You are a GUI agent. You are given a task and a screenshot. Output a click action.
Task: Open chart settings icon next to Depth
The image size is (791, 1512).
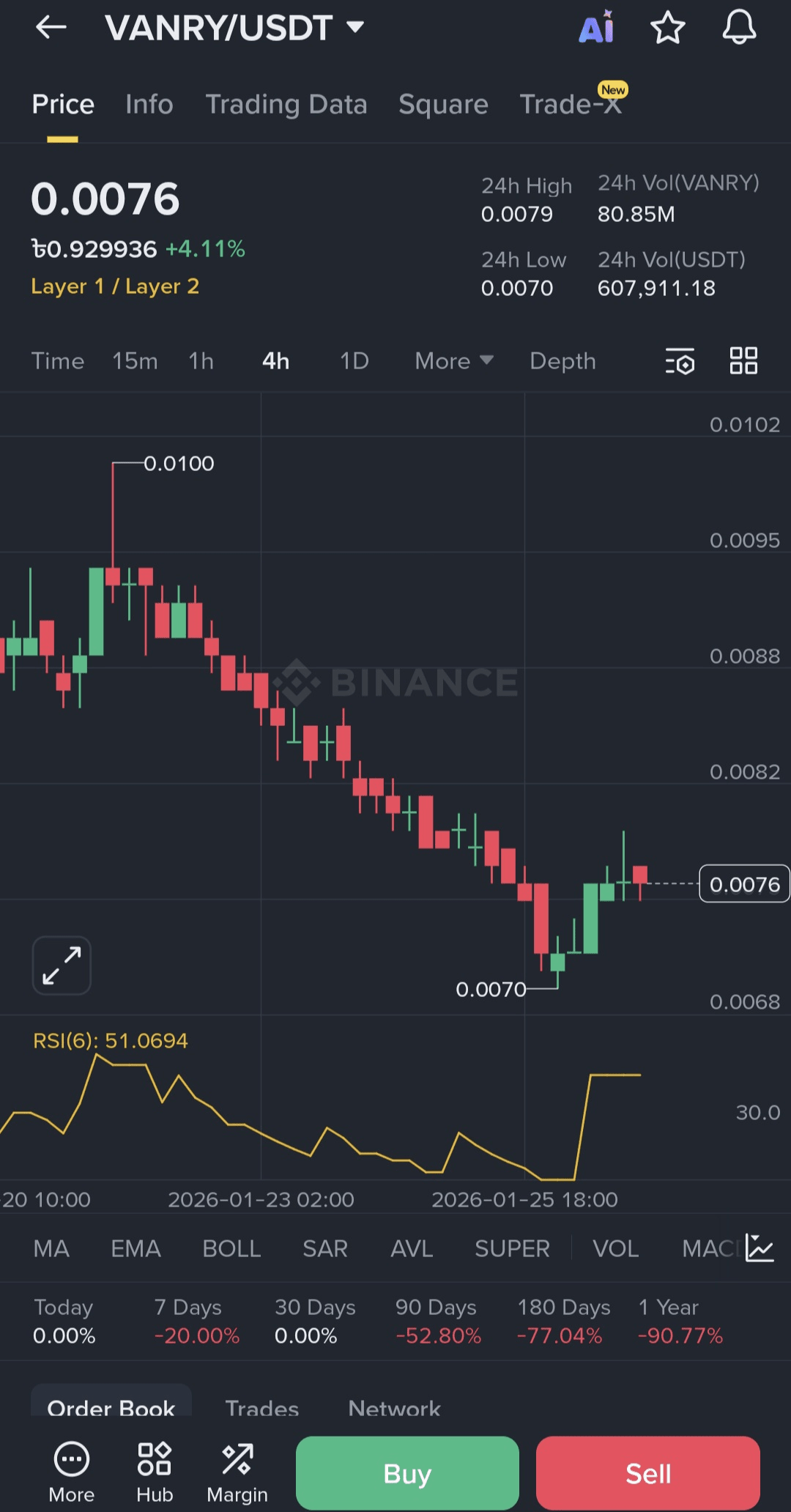point(680,361)
